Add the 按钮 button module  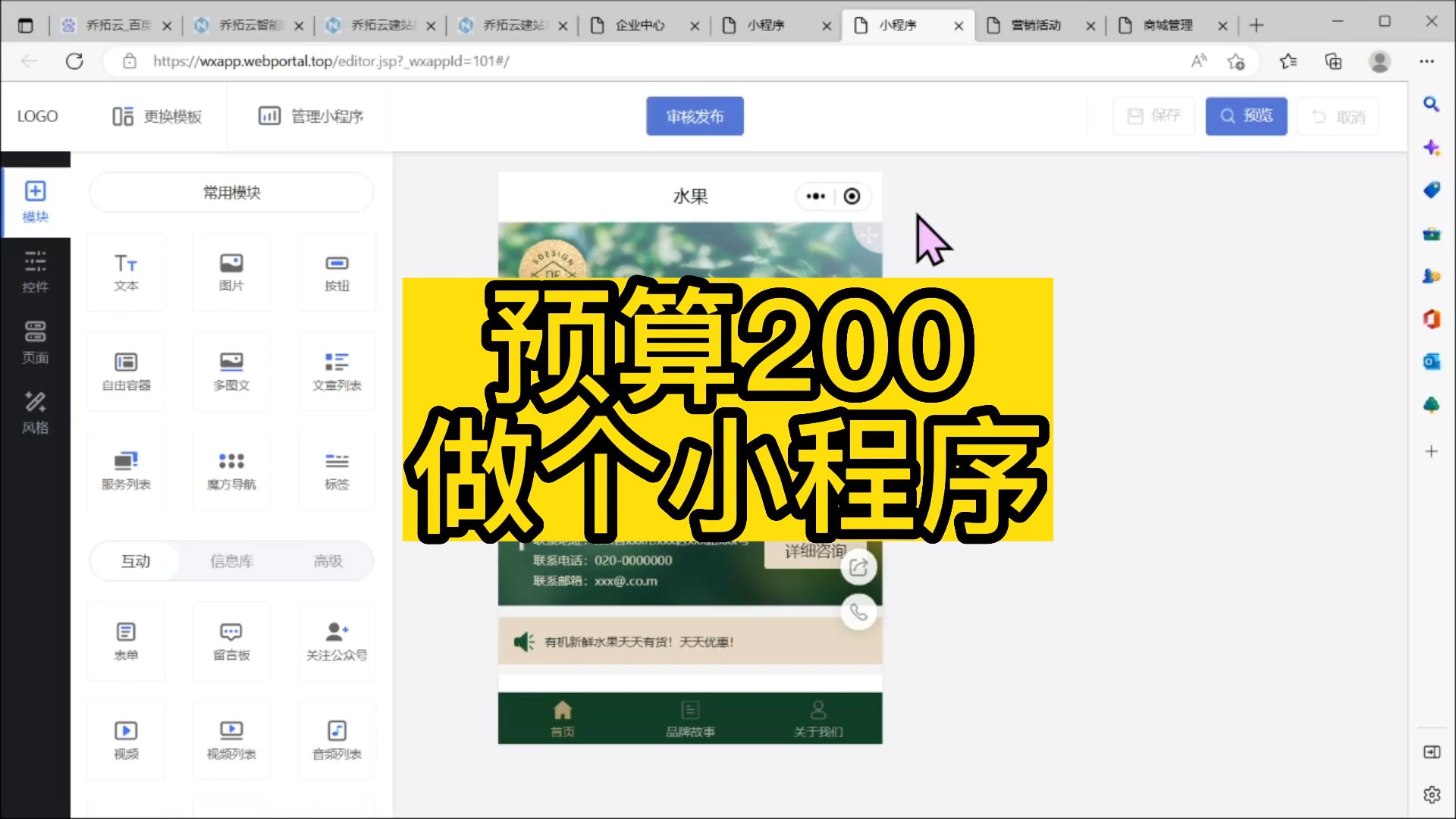click(337, 271)
